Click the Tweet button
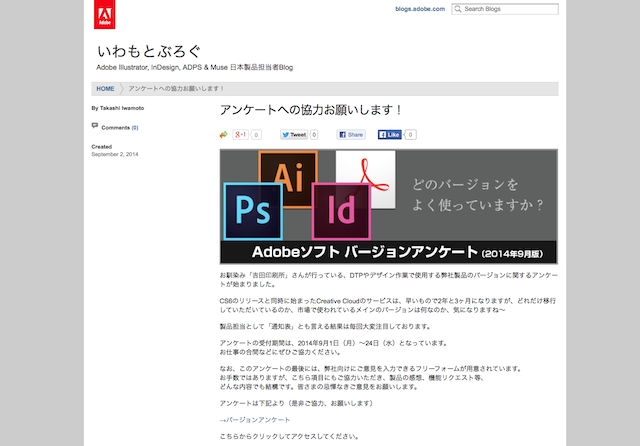The width and height of the screenshot is (640, 446). point(294,135)
